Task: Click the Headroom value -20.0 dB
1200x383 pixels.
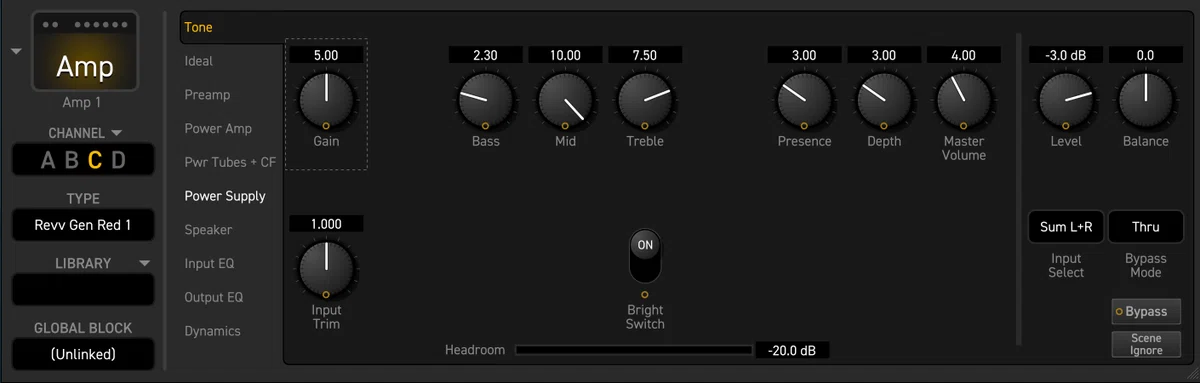Action: [792, 350]
